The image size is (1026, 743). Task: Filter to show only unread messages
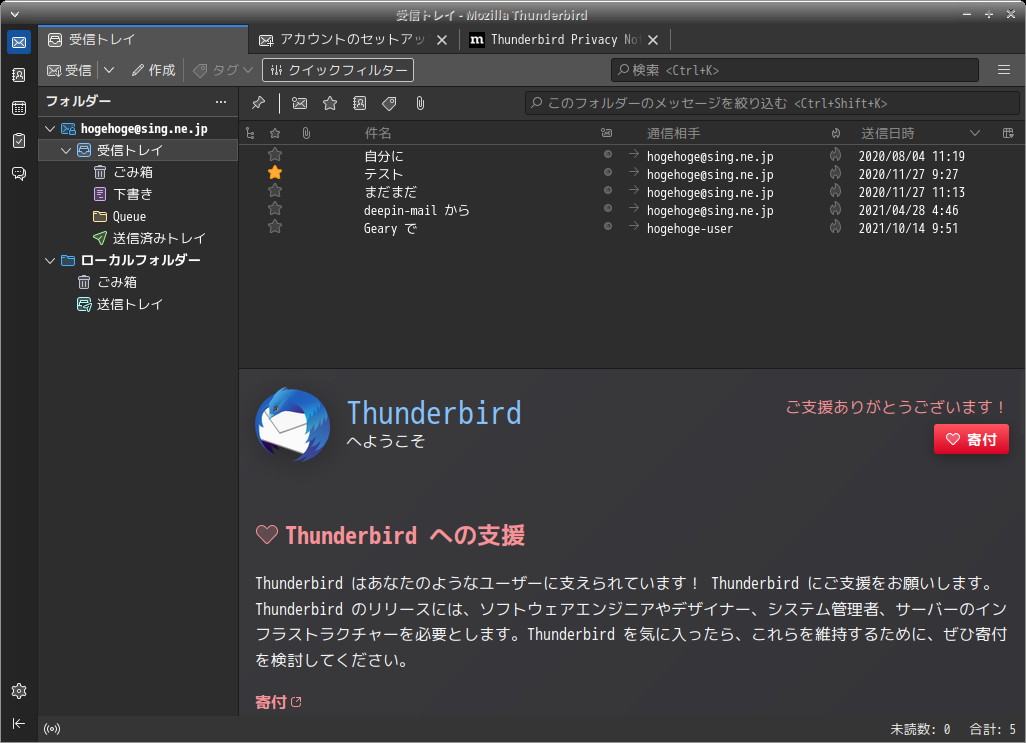pyautogui.click(x=300, y=103)
